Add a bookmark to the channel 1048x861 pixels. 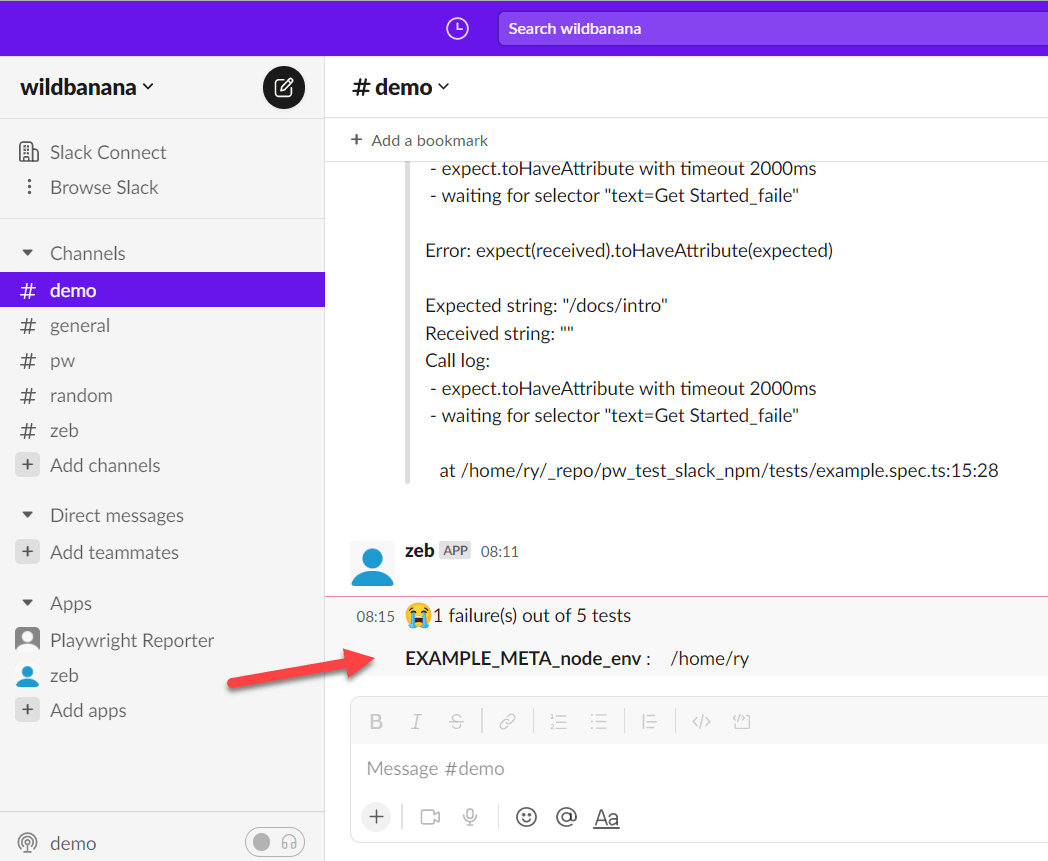[420, 140]
